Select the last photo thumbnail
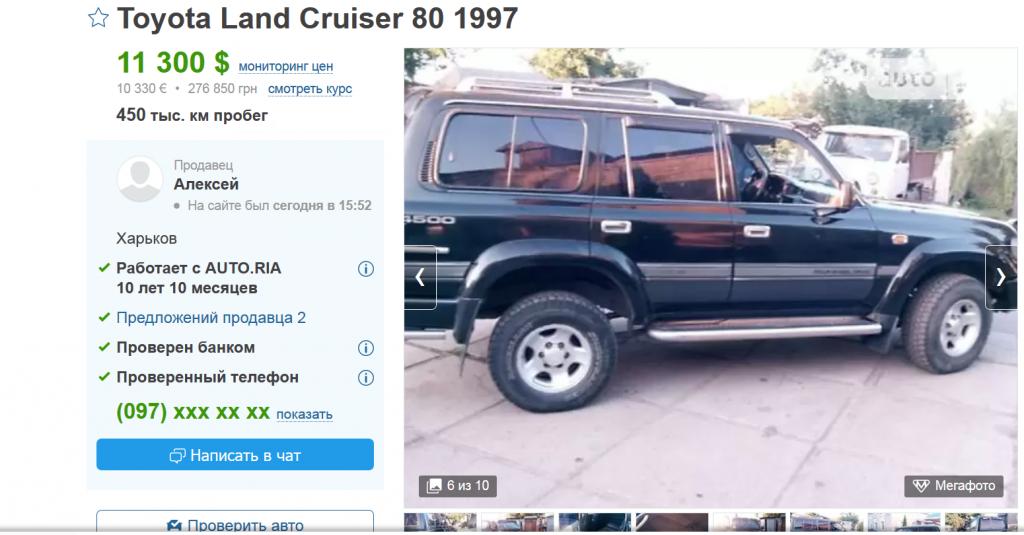Viewport: 1024px width, 535px height. point(980,522)
